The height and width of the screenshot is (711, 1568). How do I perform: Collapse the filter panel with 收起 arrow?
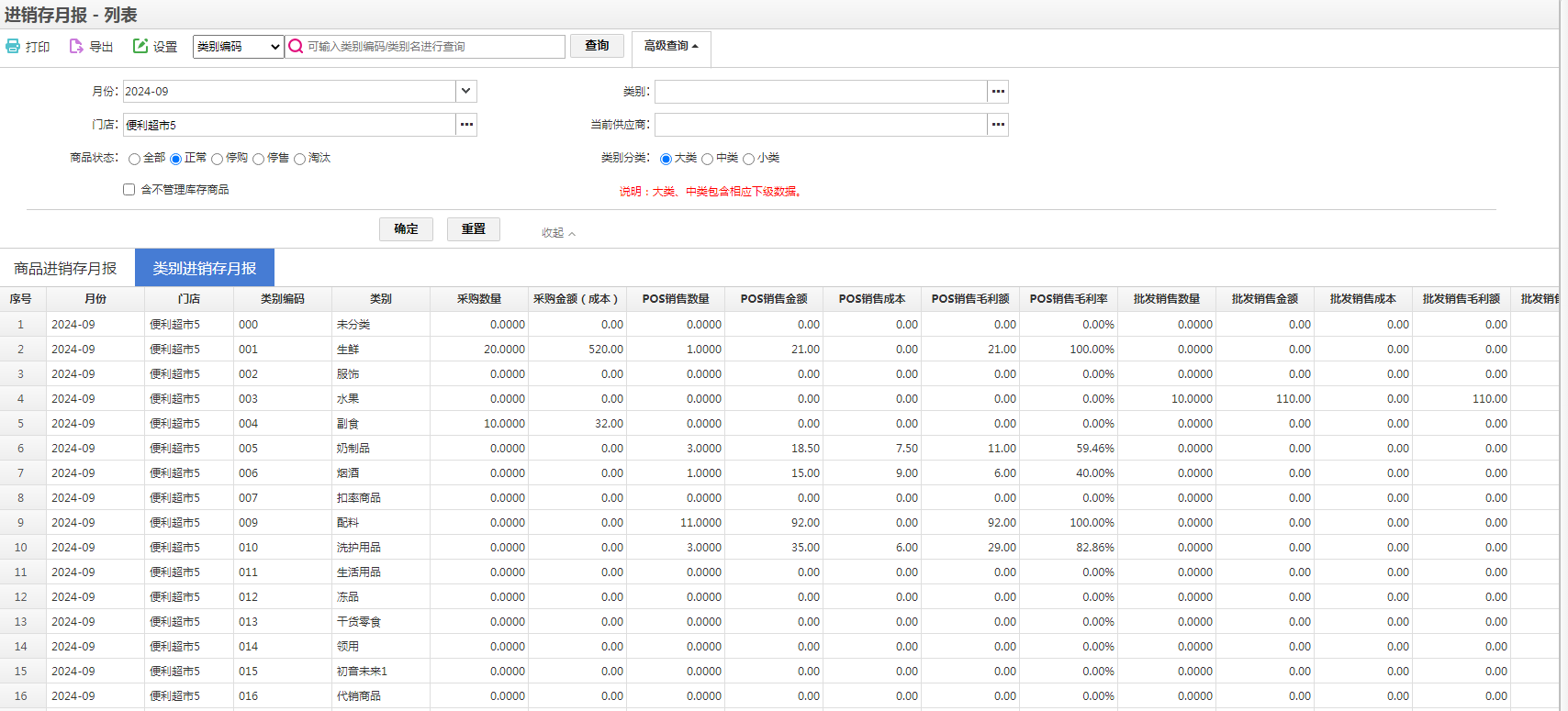[558, 233]
